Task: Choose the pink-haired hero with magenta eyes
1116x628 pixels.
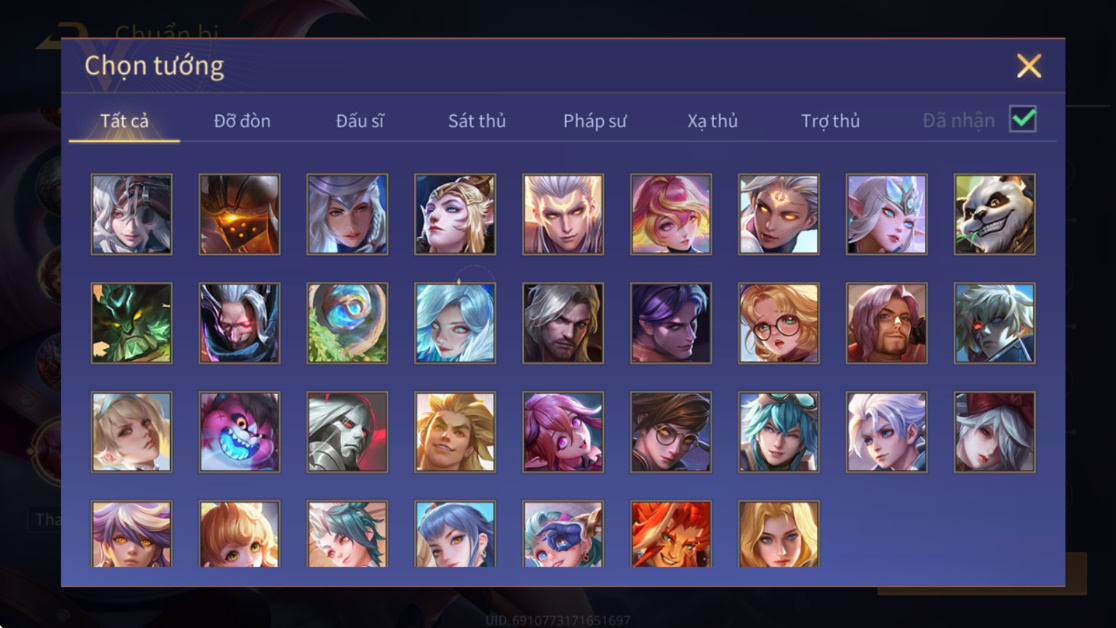Action: (x=563, y=431)
